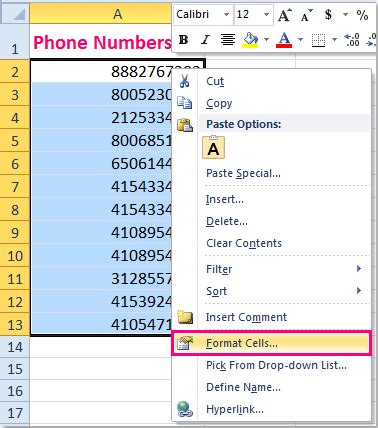This screenshot has width=378, height=428.
Task: Open Paste Special... dialog
Action: point(271,173)
